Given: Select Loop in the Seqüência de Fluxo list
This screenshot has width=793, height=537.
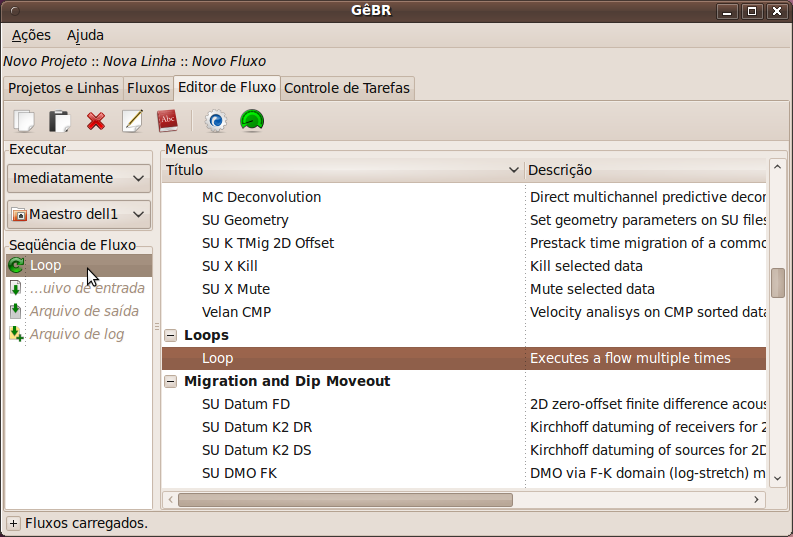Looking at the screenshot, I should coord(79,265).
